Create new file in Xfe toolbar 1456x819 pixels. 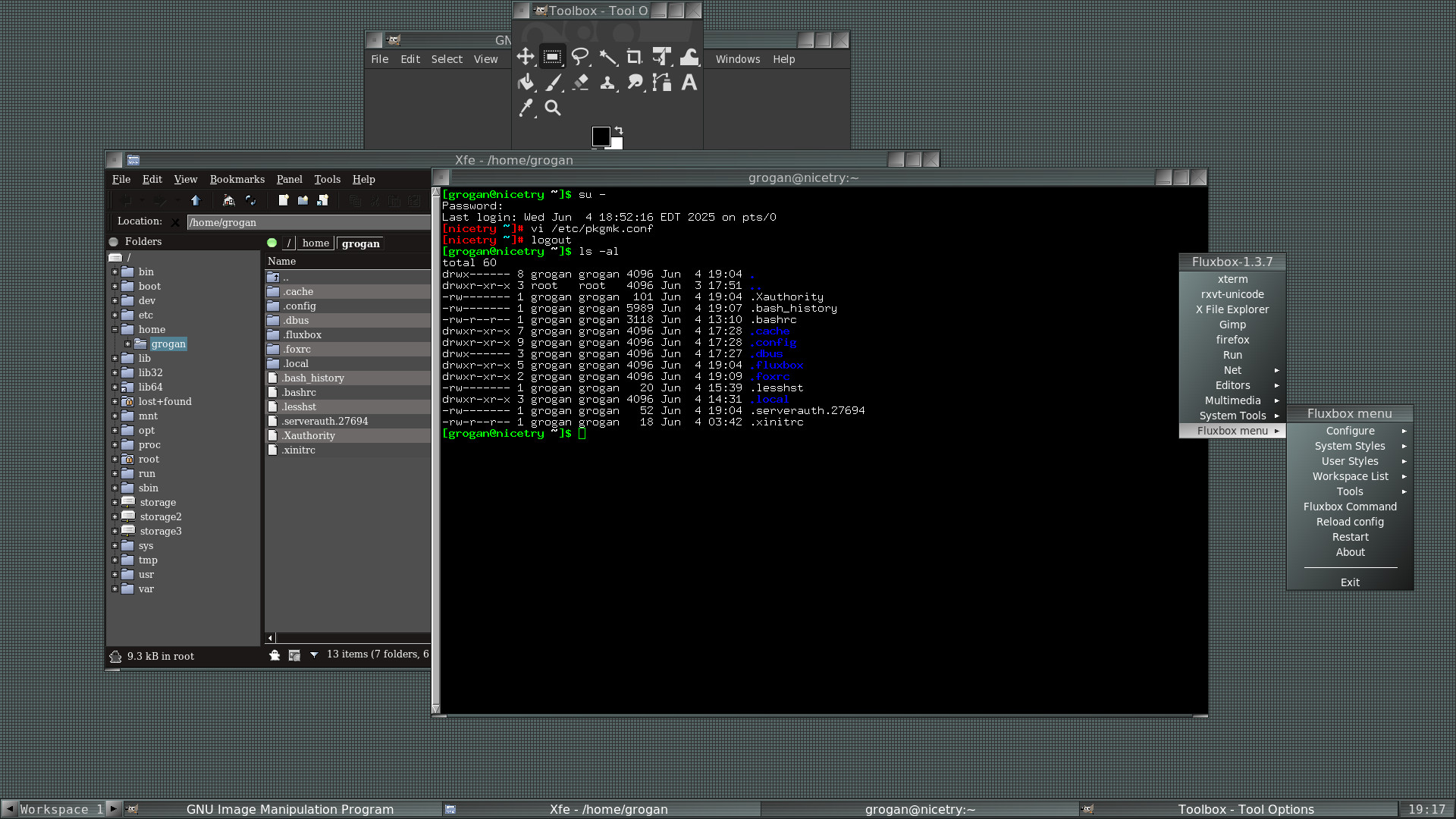284,200
